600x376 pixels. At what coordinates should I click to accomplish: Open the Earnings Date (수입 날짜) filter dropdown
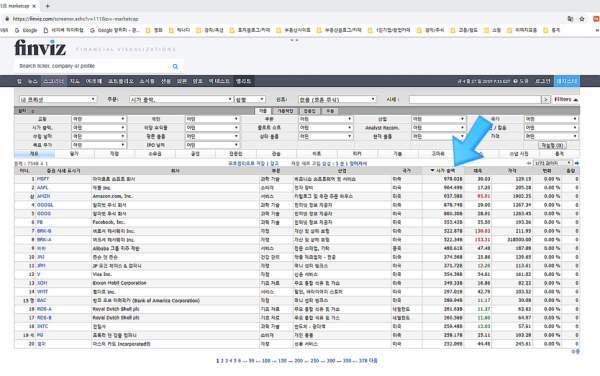99,136
